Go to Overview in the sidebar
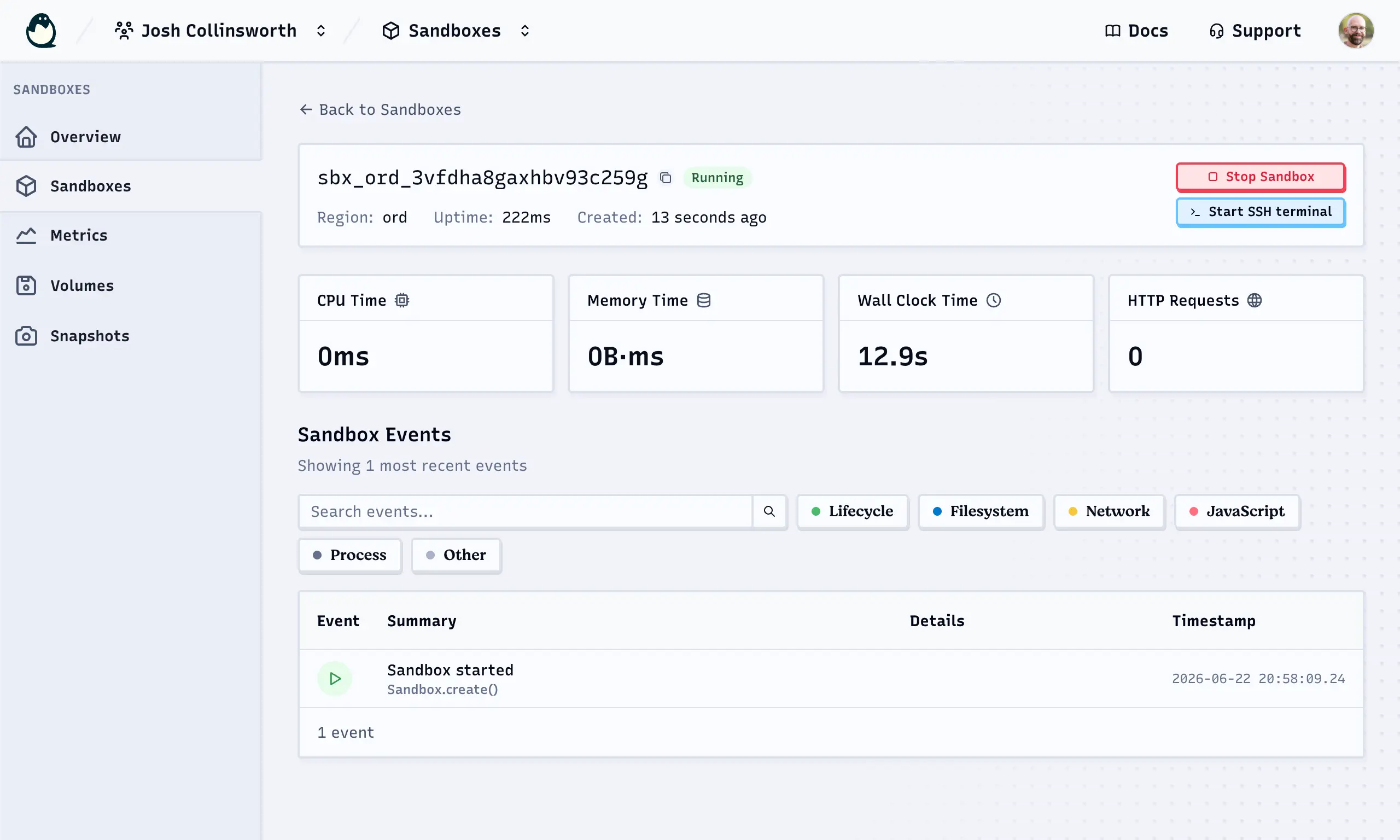The image size is (1400, 840). tap(131, 136)
